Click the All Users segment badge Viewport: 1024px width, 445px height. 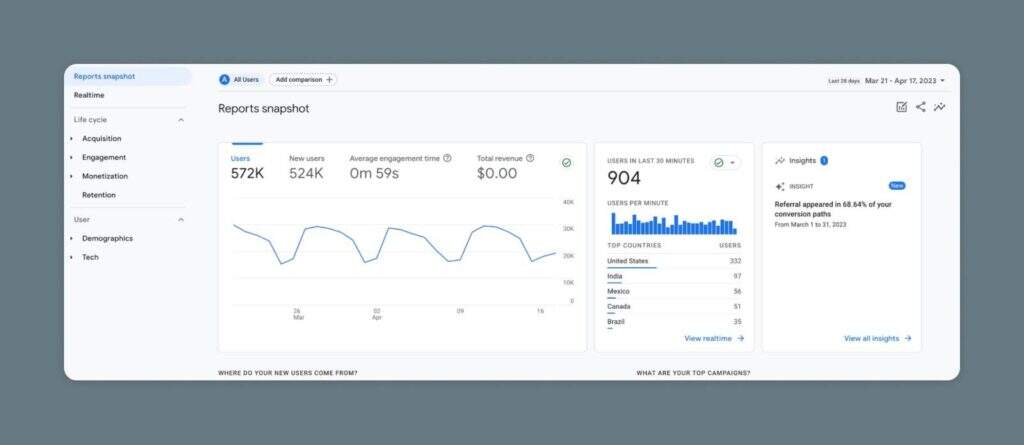tap(239, 79)
